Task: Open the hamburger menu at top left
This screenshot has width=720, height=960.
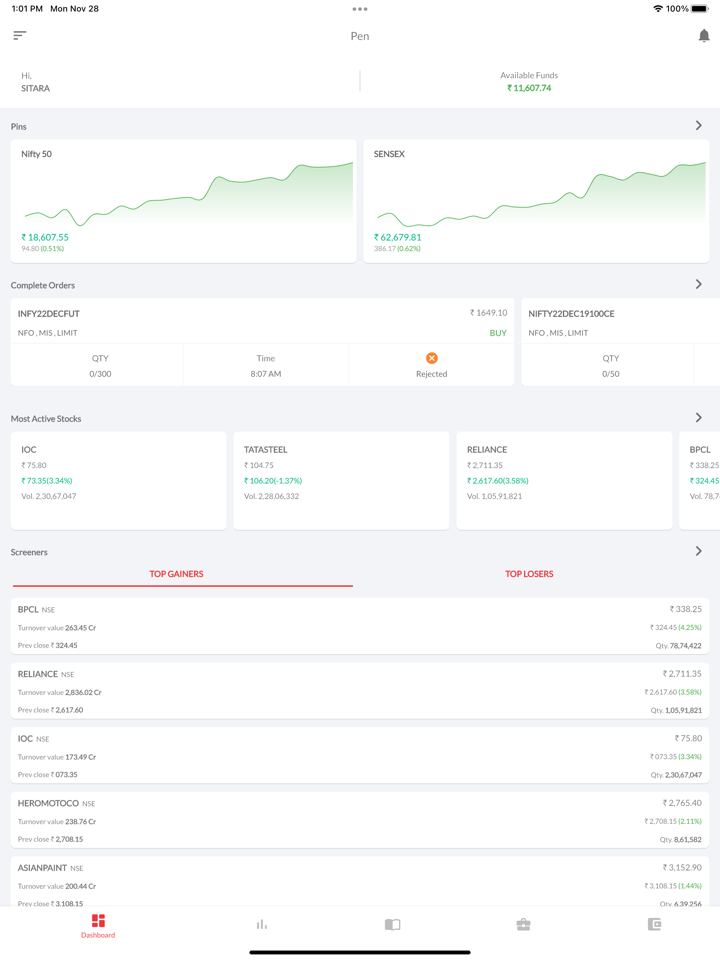Action: (20, 36)
